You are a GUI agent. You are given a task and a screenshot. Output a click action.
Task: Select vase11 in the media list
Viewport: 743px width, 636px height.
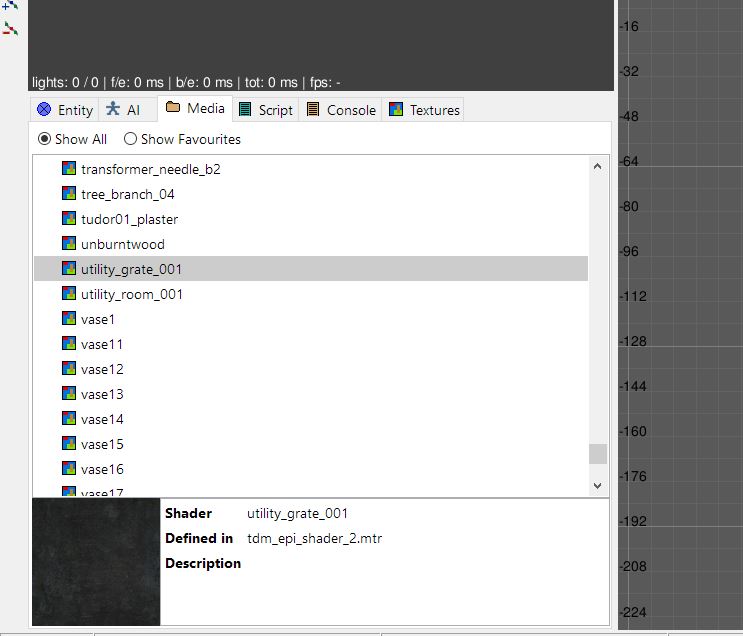click(102, 344)
